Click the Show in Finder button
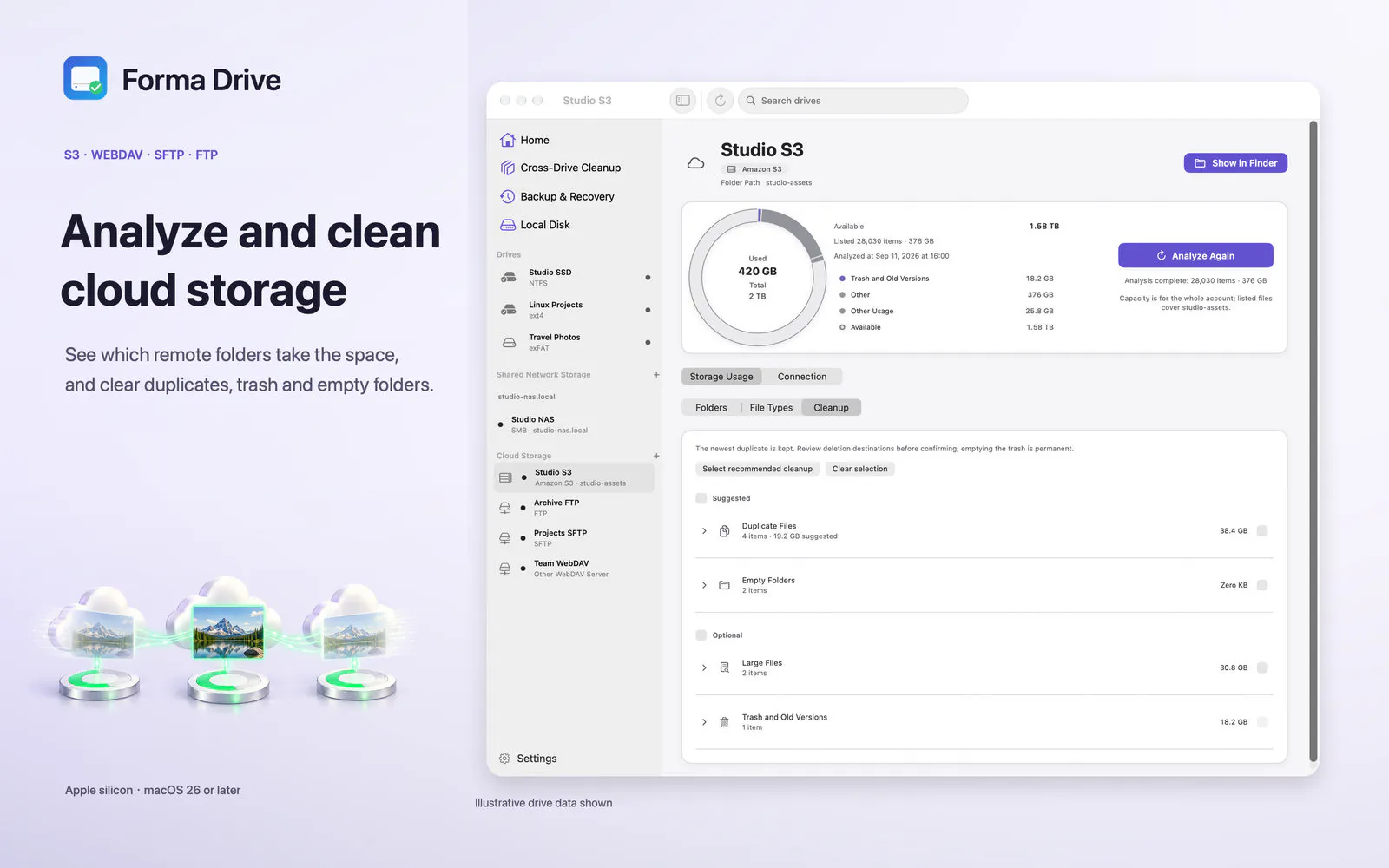1389x868 pixels. (x=1235, y=163)
